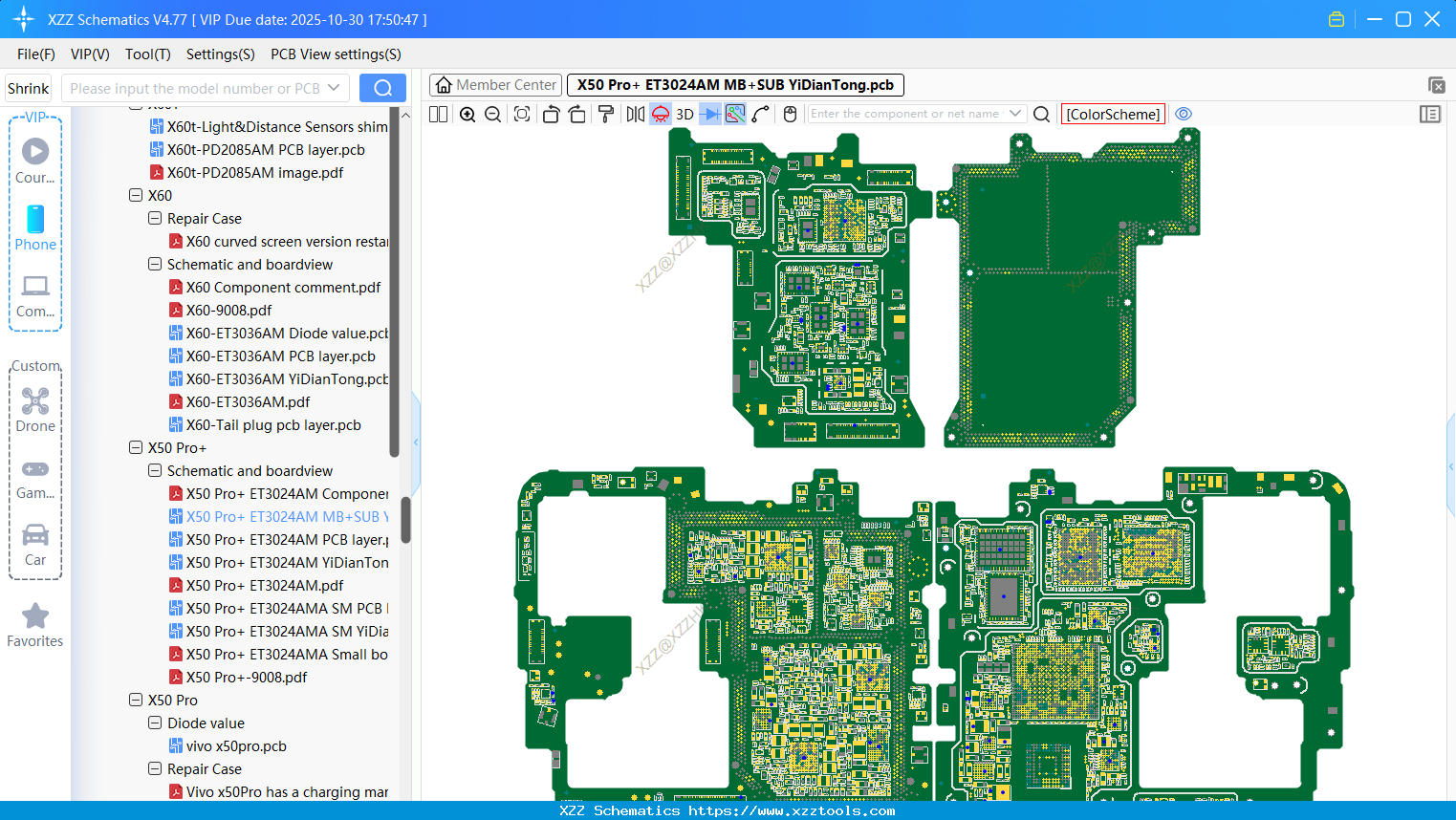The height and width of the screenshot is (820, 1456).
Task: Open the PCB View settings(S) menu
Action: coord(336,54)
